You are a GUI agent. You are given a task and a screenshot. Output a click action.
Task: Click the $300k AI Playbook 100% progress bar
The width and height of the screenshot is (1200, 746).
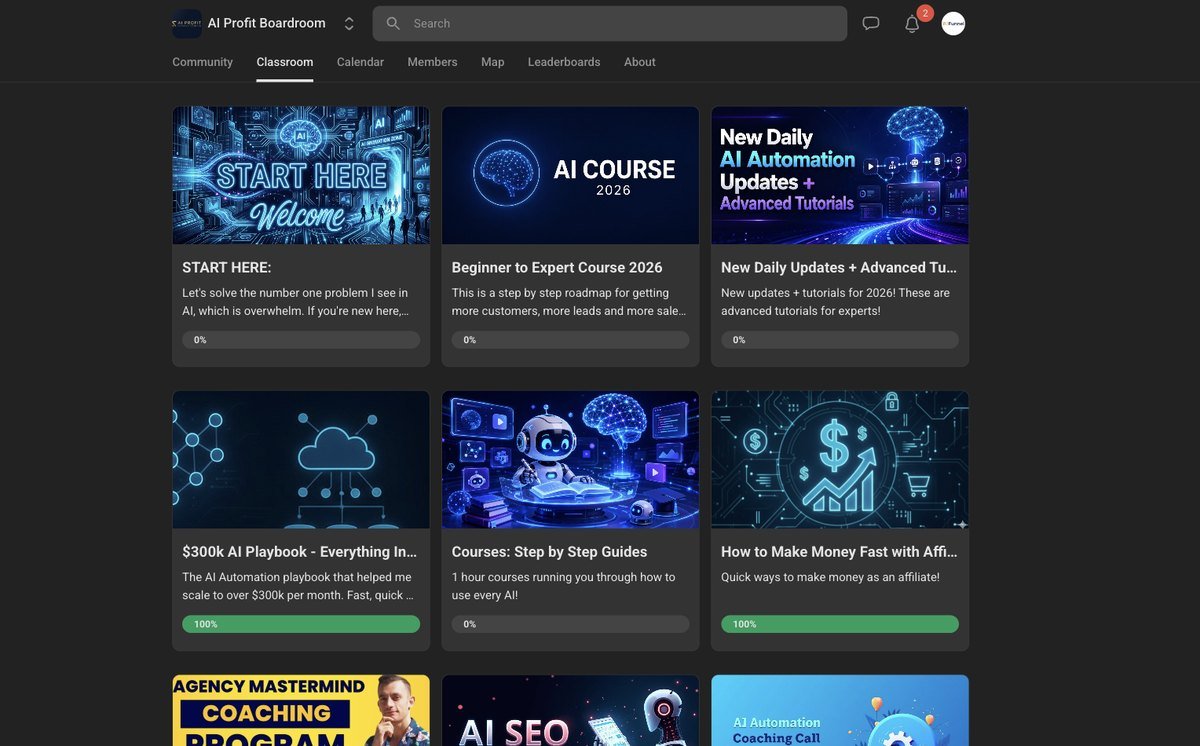click(301, 624)
